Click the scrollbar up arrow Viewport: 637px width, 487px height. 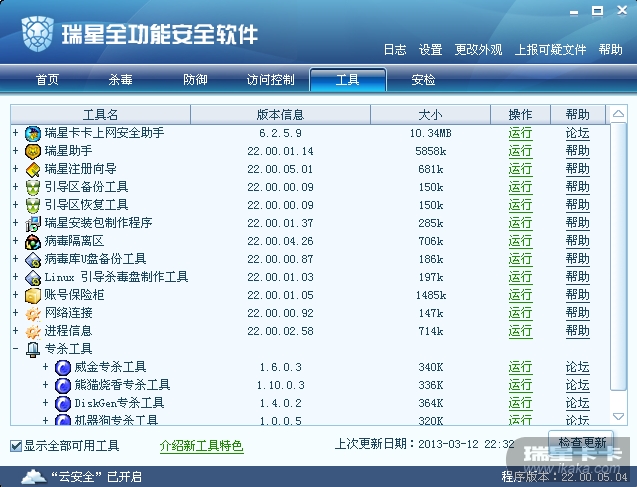pos(619,114)
